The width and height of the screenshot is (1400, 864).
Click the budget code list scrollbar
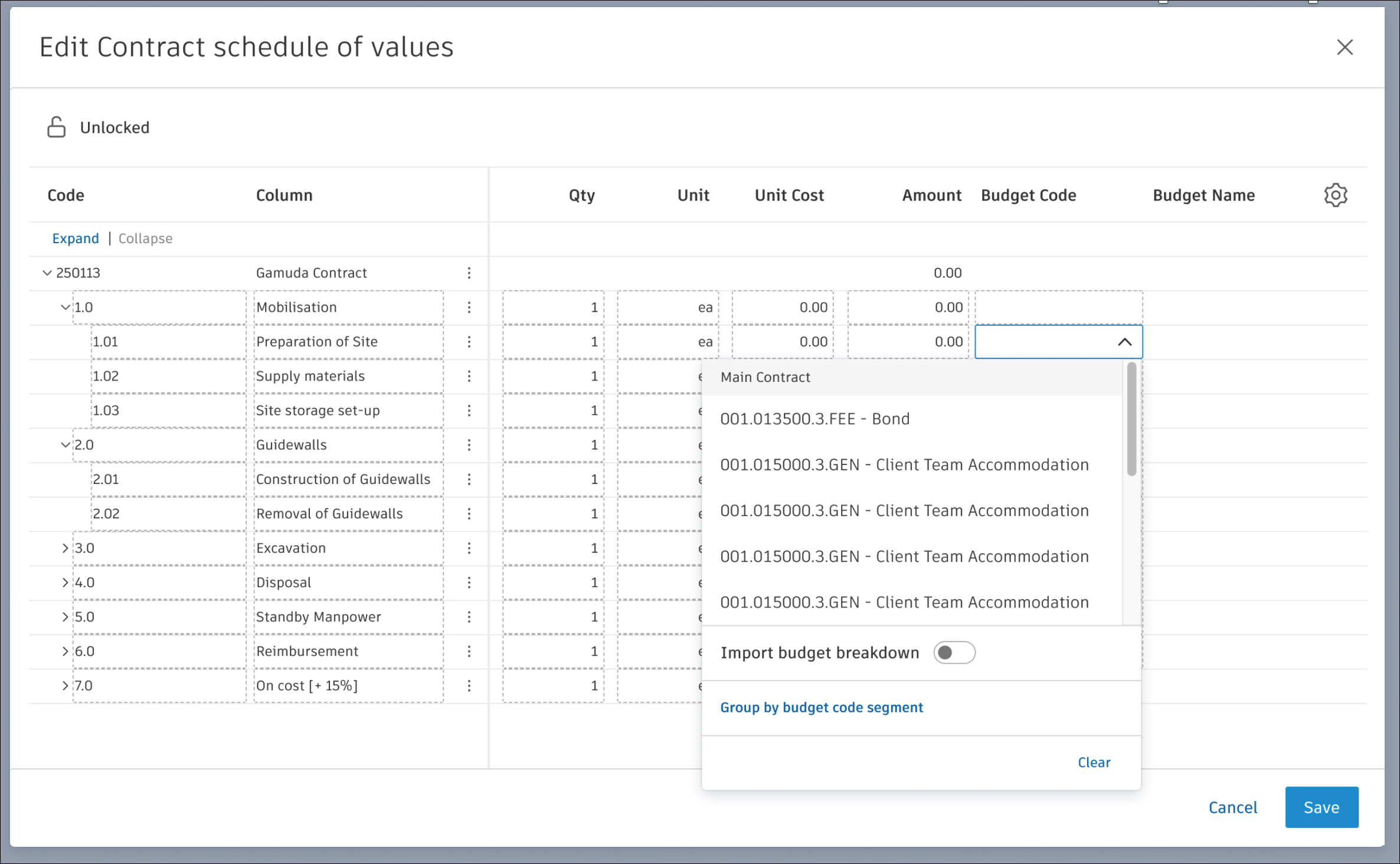pyautogui.click(x=1131, y=420)
